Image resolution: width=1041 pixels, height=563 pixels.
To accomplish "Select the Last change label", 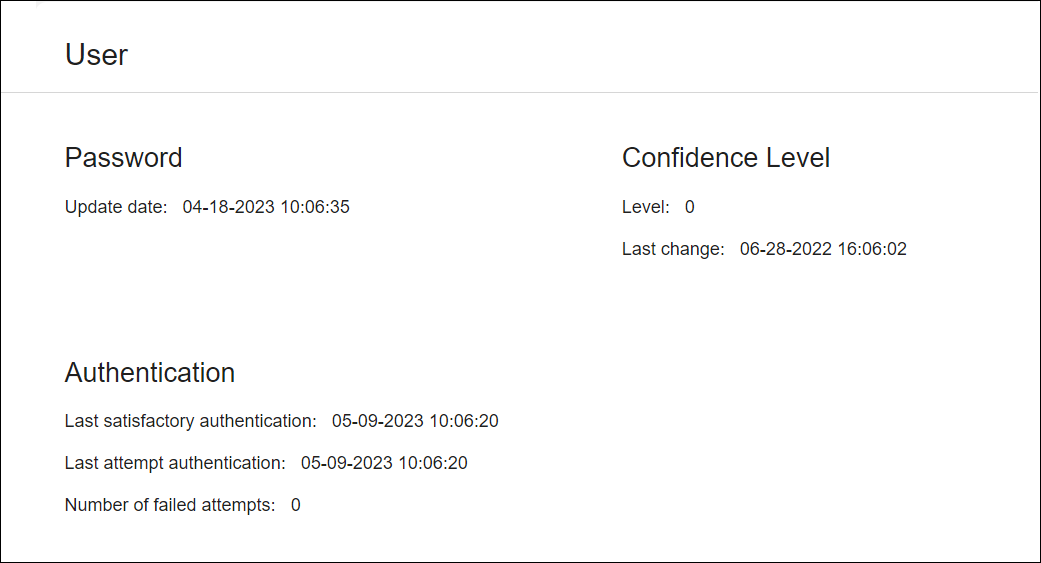I will [672, 249].
